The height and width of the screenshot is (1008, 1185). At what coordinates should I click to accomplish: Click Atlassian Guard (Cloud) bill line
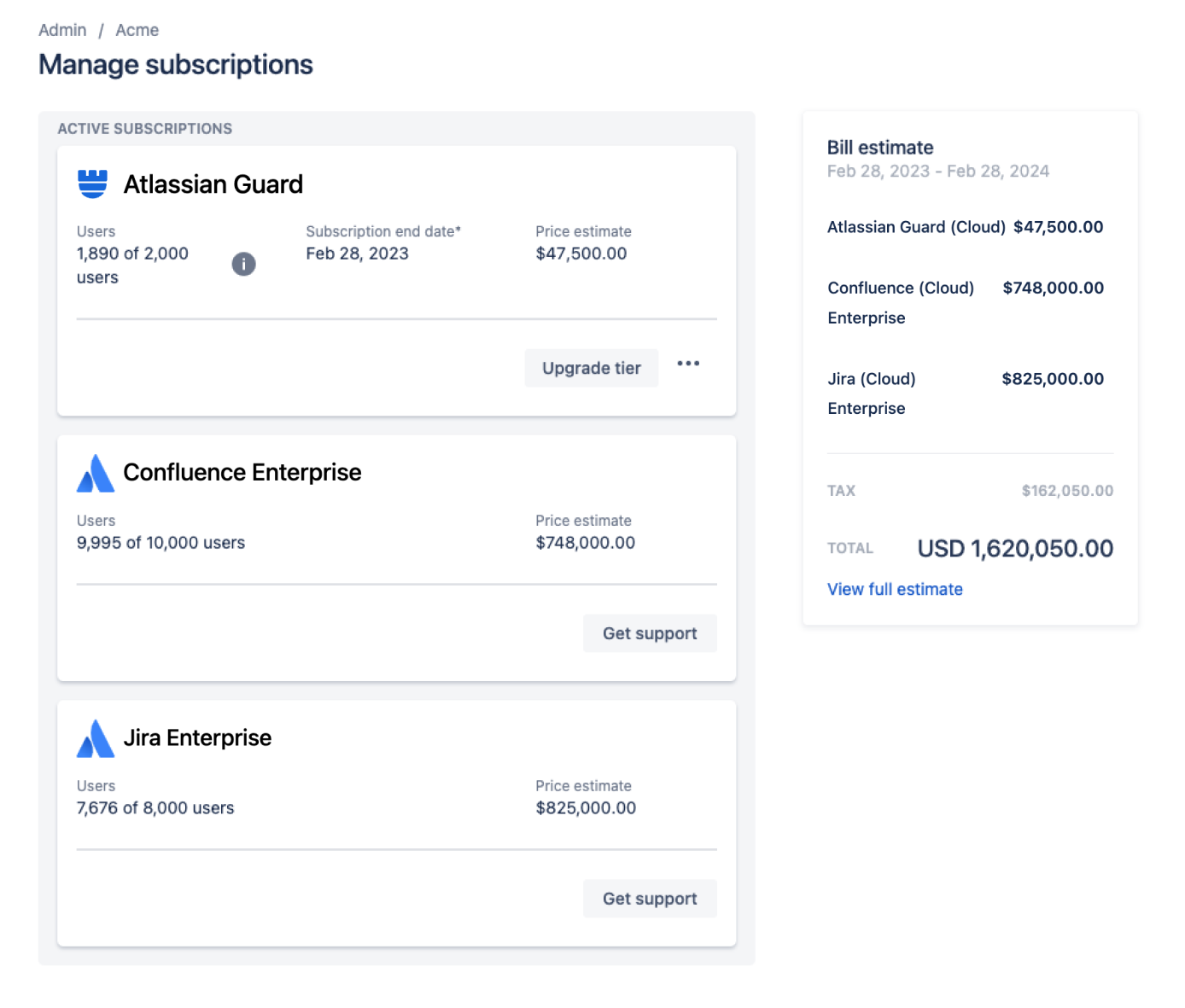point(966,227)
